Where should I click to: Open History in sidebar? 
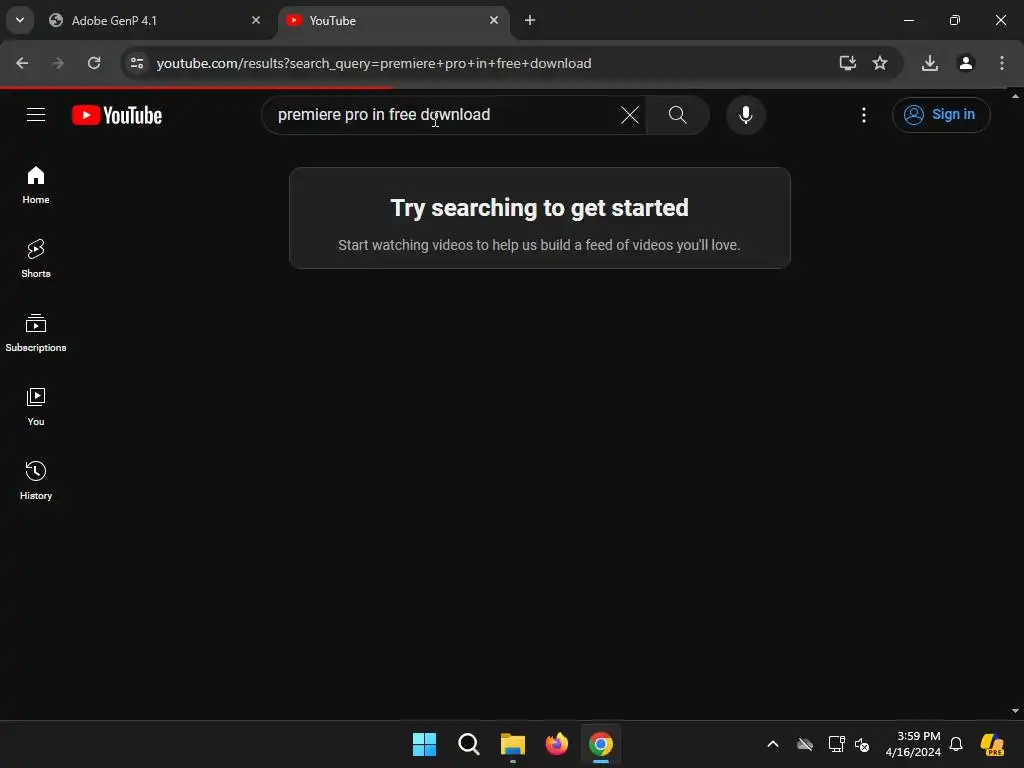click(x=36, y=480)
